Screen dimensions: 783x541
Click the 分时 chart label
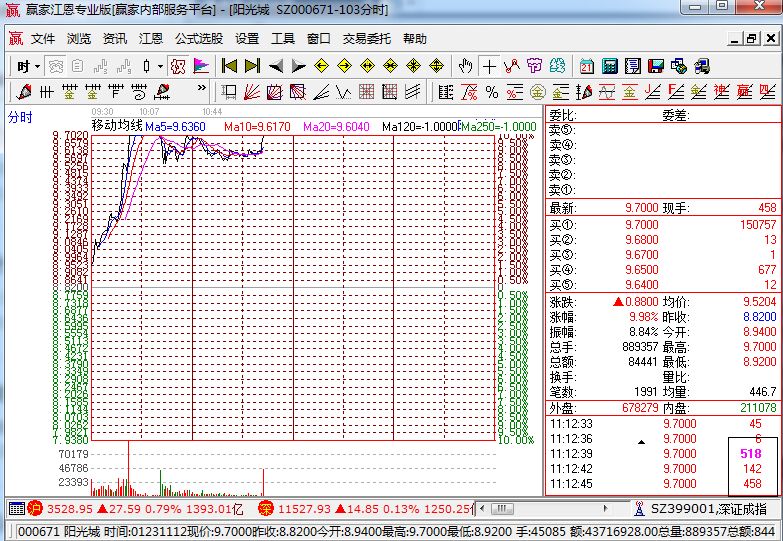click(20, 117)
